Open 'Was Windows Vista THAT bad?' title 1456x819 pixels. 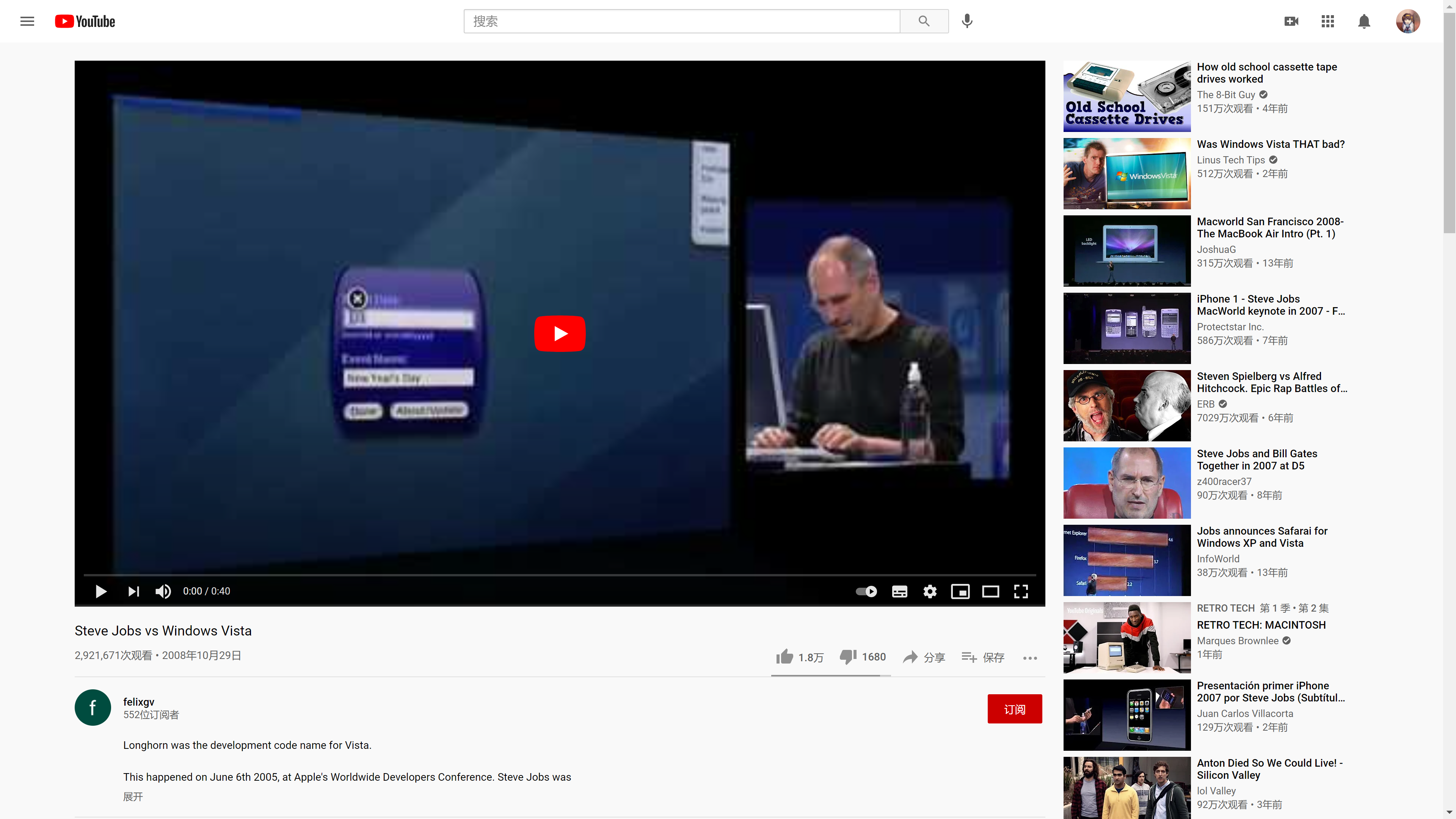[1271, 144]
